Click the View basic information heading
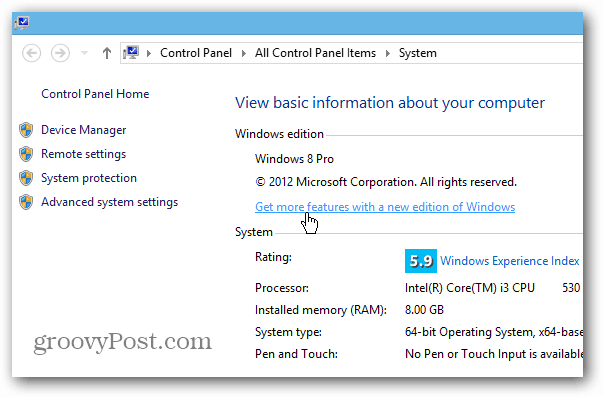 pyautogui.click(x=390, y=103)
